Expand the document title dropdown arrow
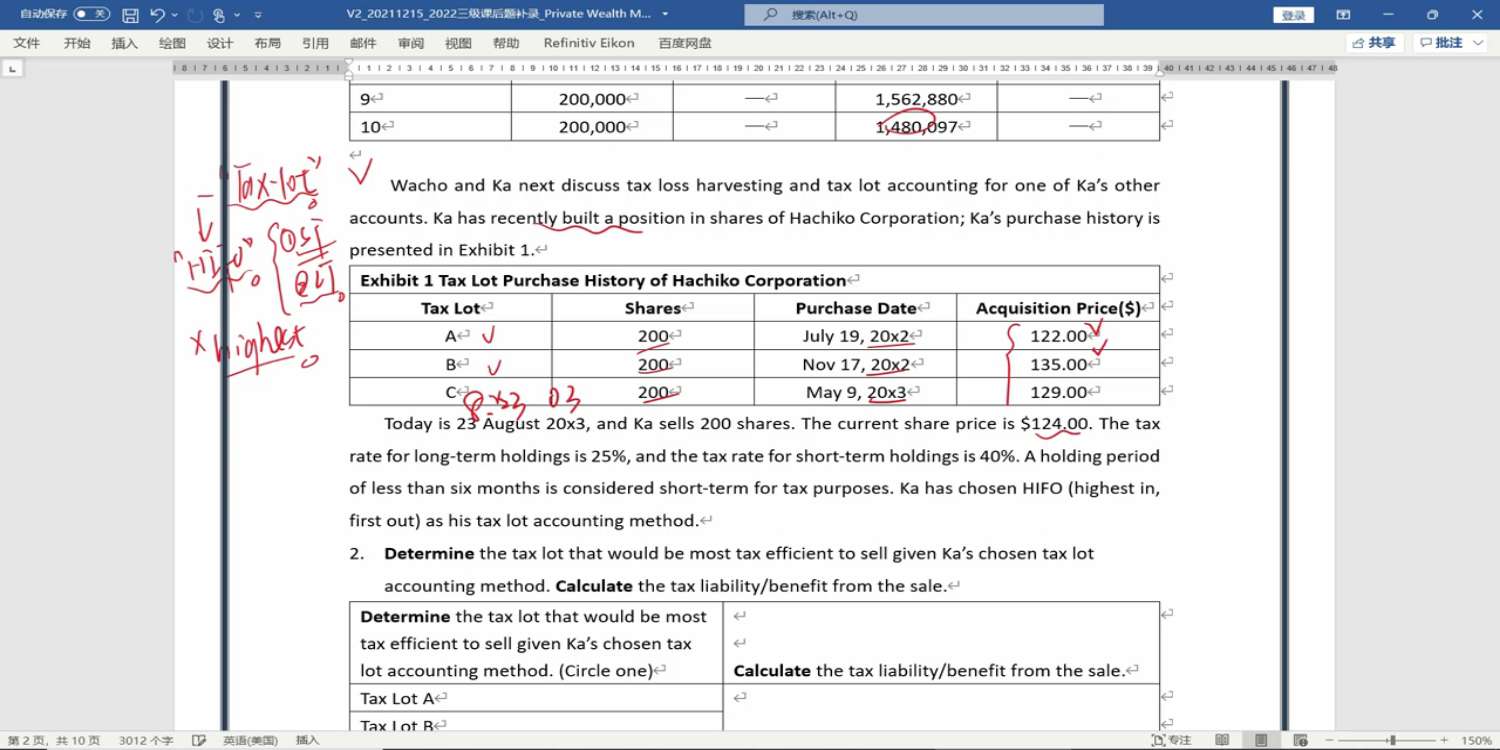The image size is (1500, 750). click(x=666, y=15)
